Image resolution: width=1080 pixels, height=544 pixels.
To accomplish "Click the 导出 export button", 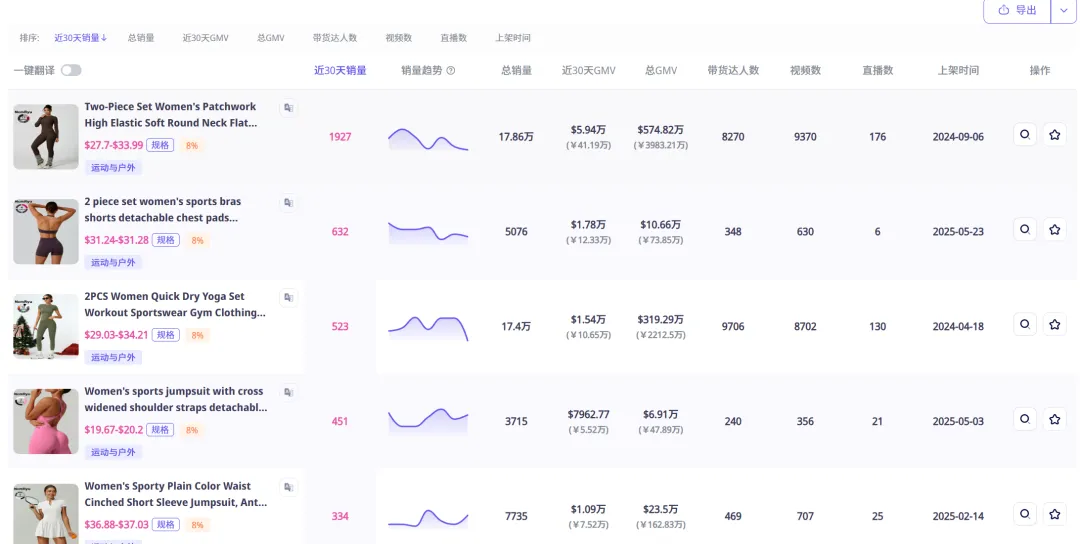I will click(x=1017, y=10).
